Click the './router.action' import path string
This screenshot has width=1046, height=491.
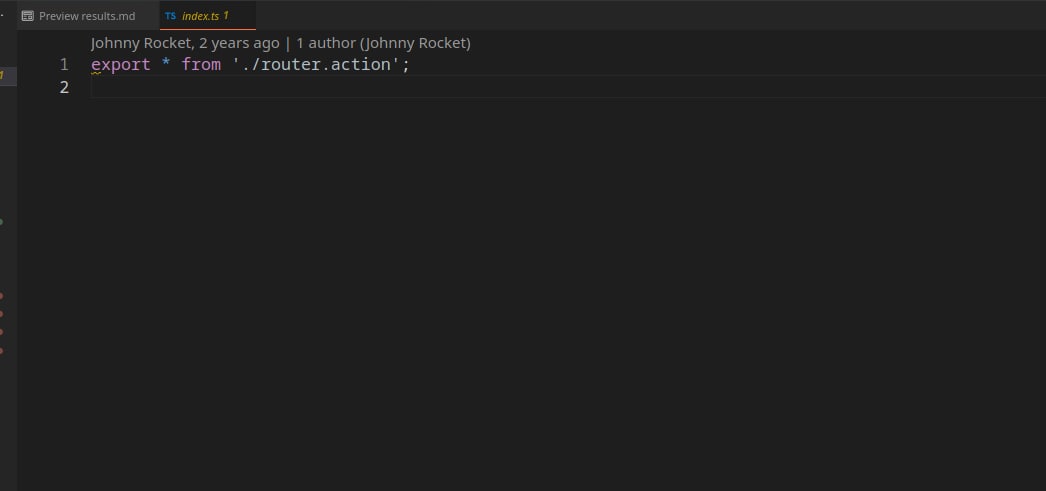point(316,65)
